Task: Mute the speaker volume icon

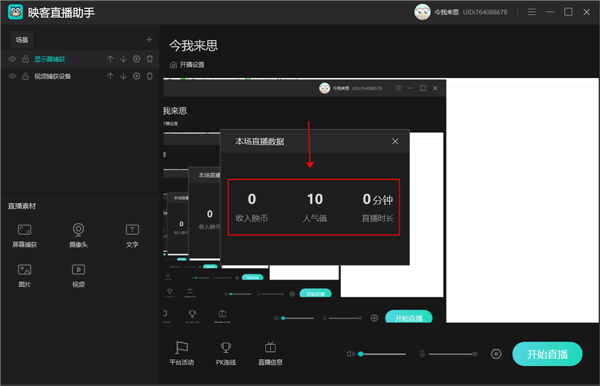Action: (x=350, y=354)
